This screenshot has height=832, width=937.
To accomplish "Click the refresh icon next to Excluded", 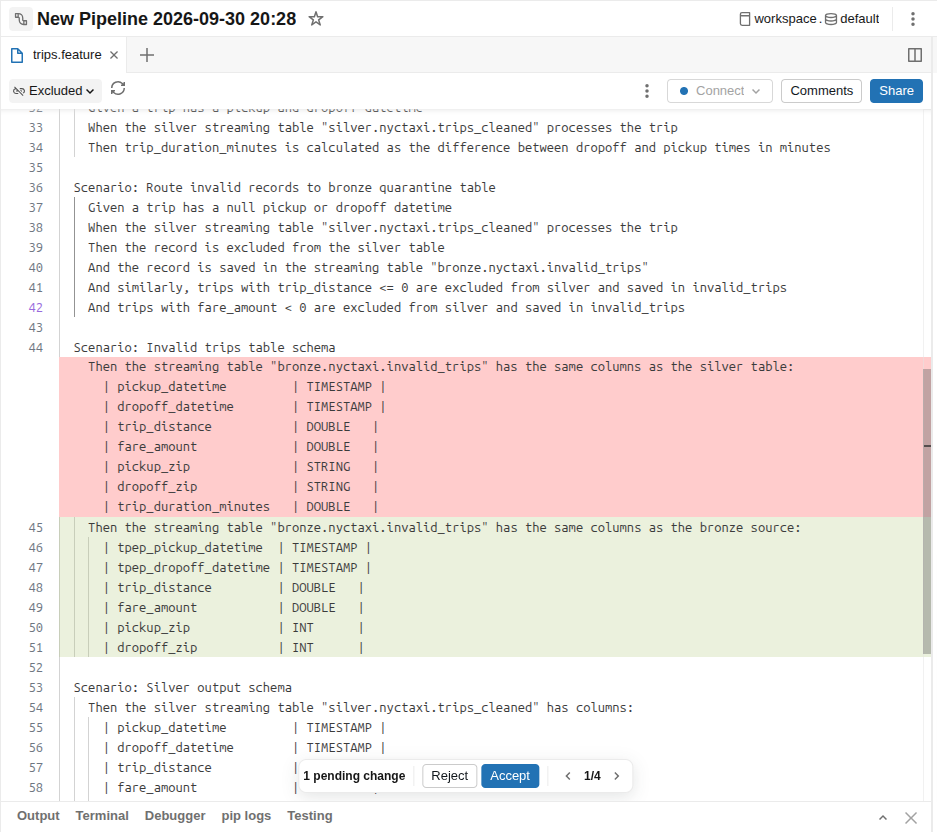I will 118,88.
